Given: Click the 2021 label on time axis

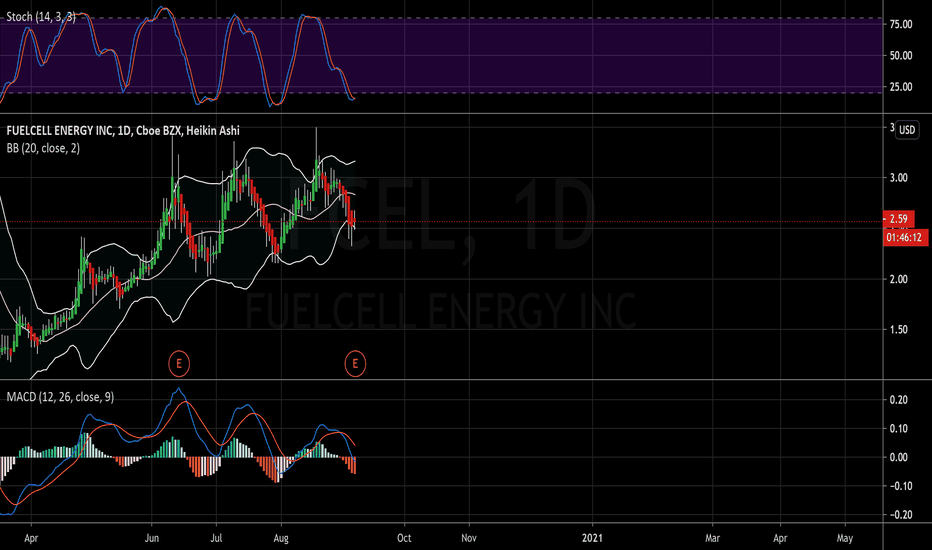Looking at the screenshot, I should (592, 538).
